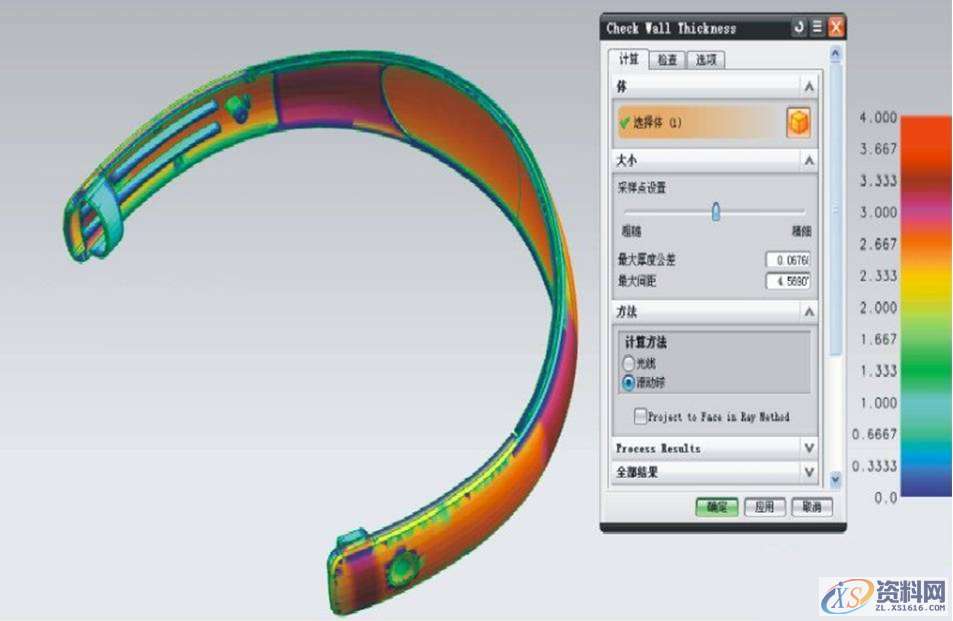Viewport: 953px width, 621px height.
Task: Expand the Process Results section
Action: pos(809,448)
